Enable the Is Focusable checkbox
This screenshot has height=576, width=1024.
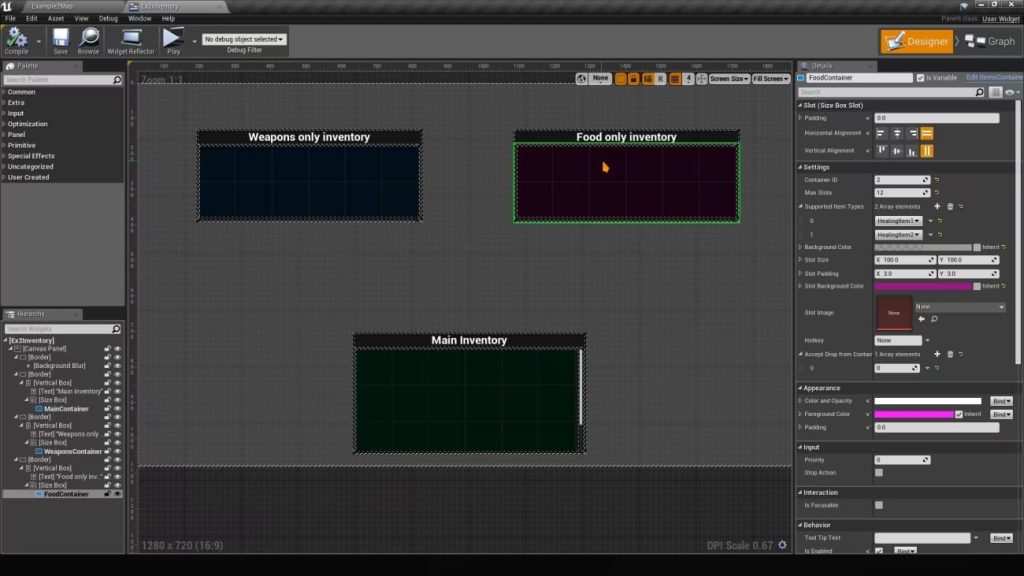tap(879, 505)
